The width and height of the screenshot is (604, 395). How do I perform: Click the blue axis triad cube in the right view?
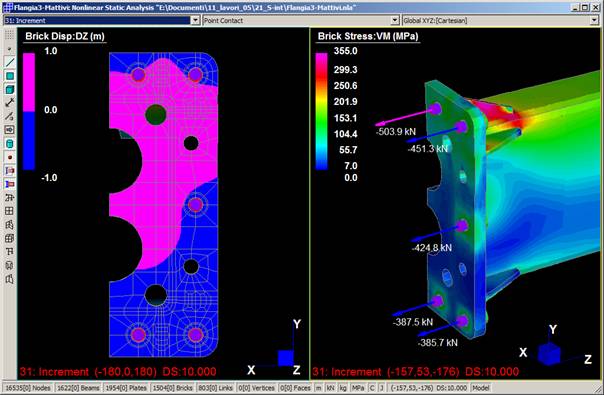(x=549, y=354)
